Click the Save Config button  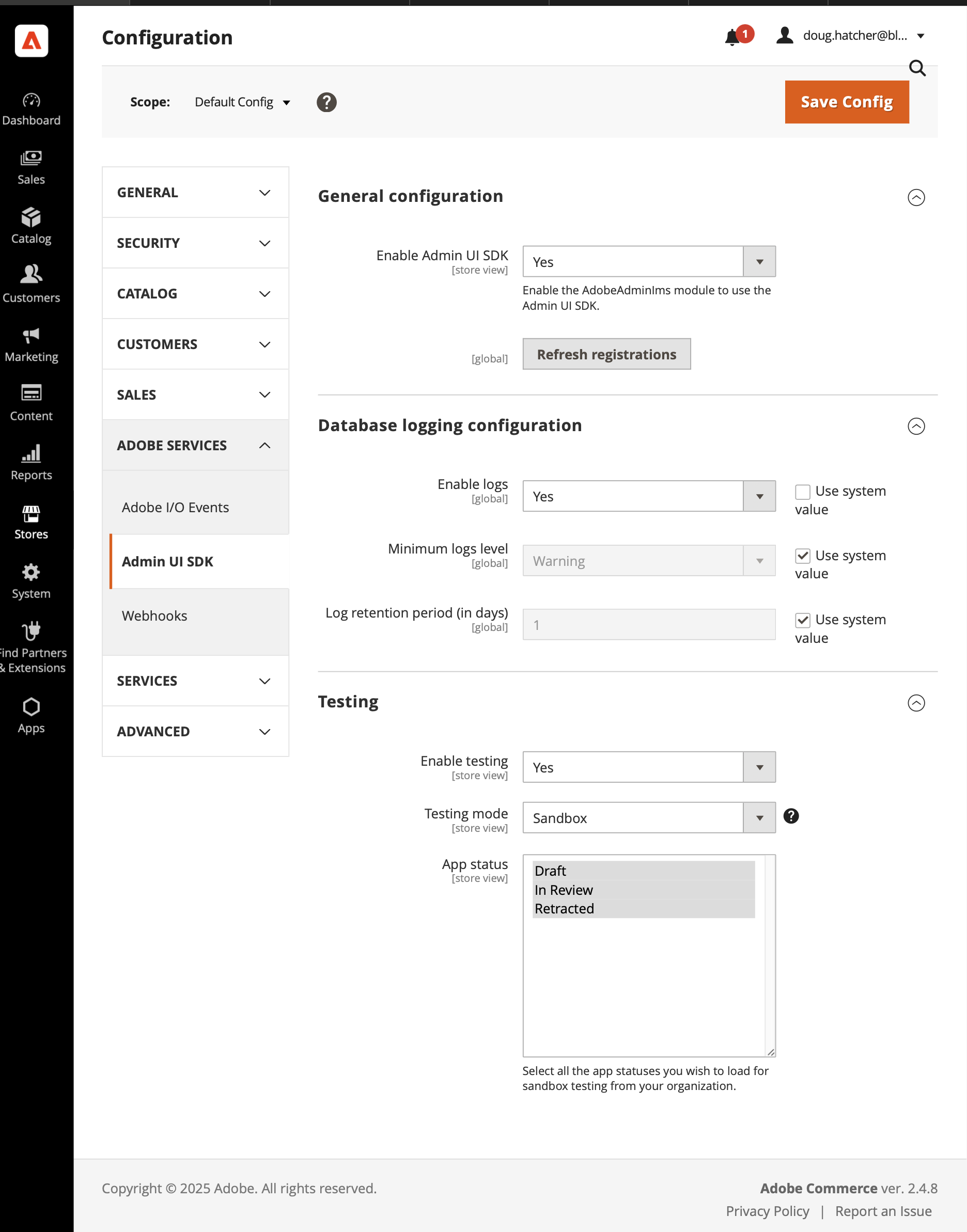click(x=847, y=102)
